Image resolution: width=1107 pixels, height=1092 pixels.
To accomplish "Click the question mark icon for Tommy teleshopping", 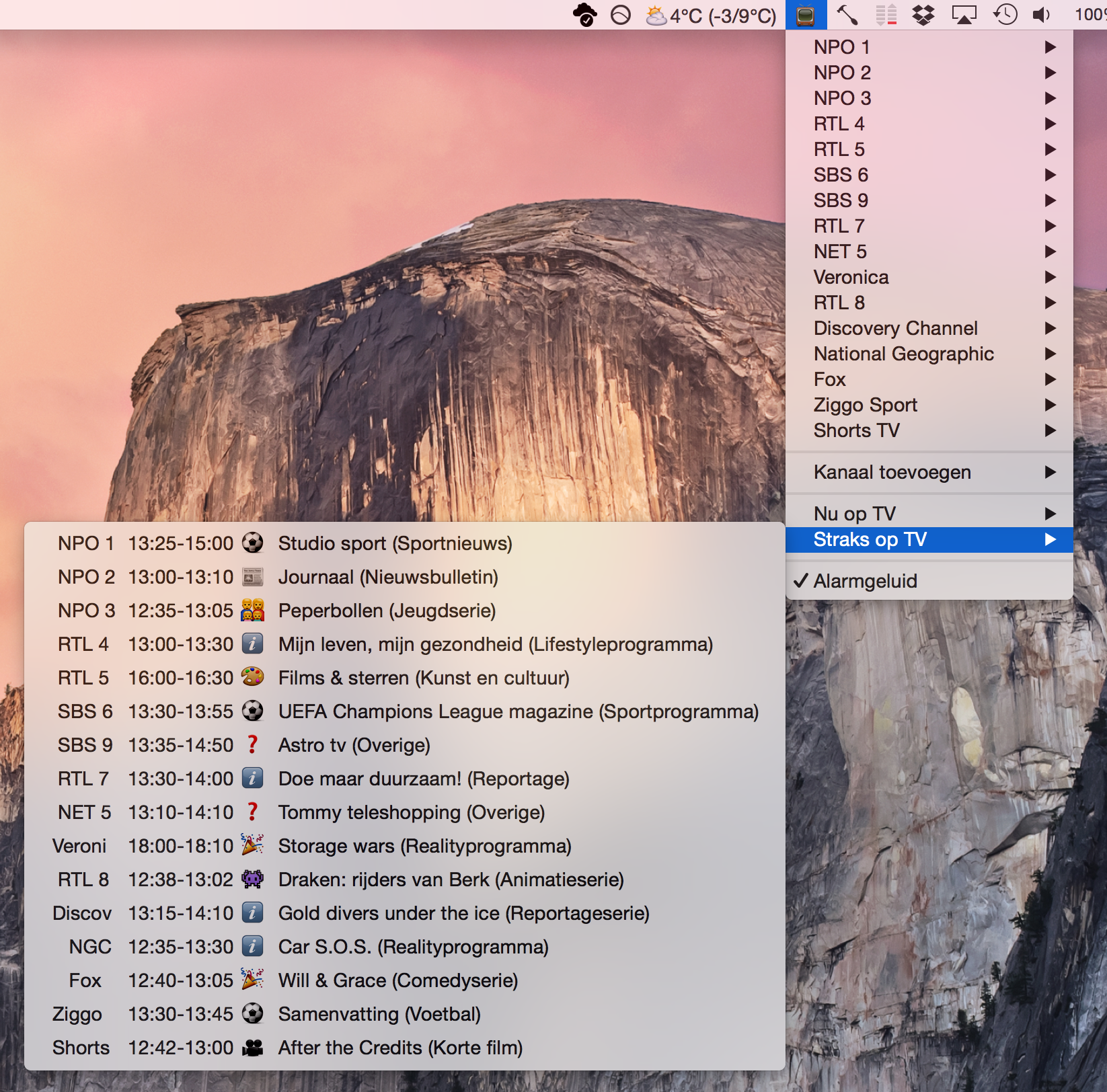I will [x=252, y=812].
